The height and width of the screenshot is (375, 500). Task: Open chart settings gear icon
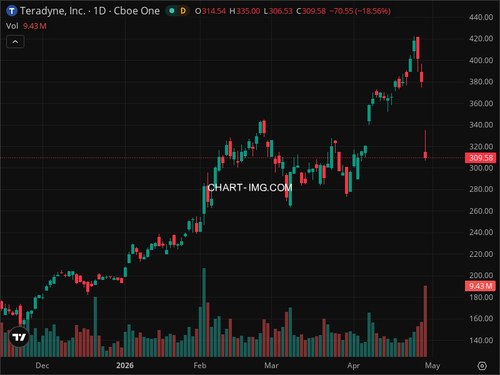(482, 366)
